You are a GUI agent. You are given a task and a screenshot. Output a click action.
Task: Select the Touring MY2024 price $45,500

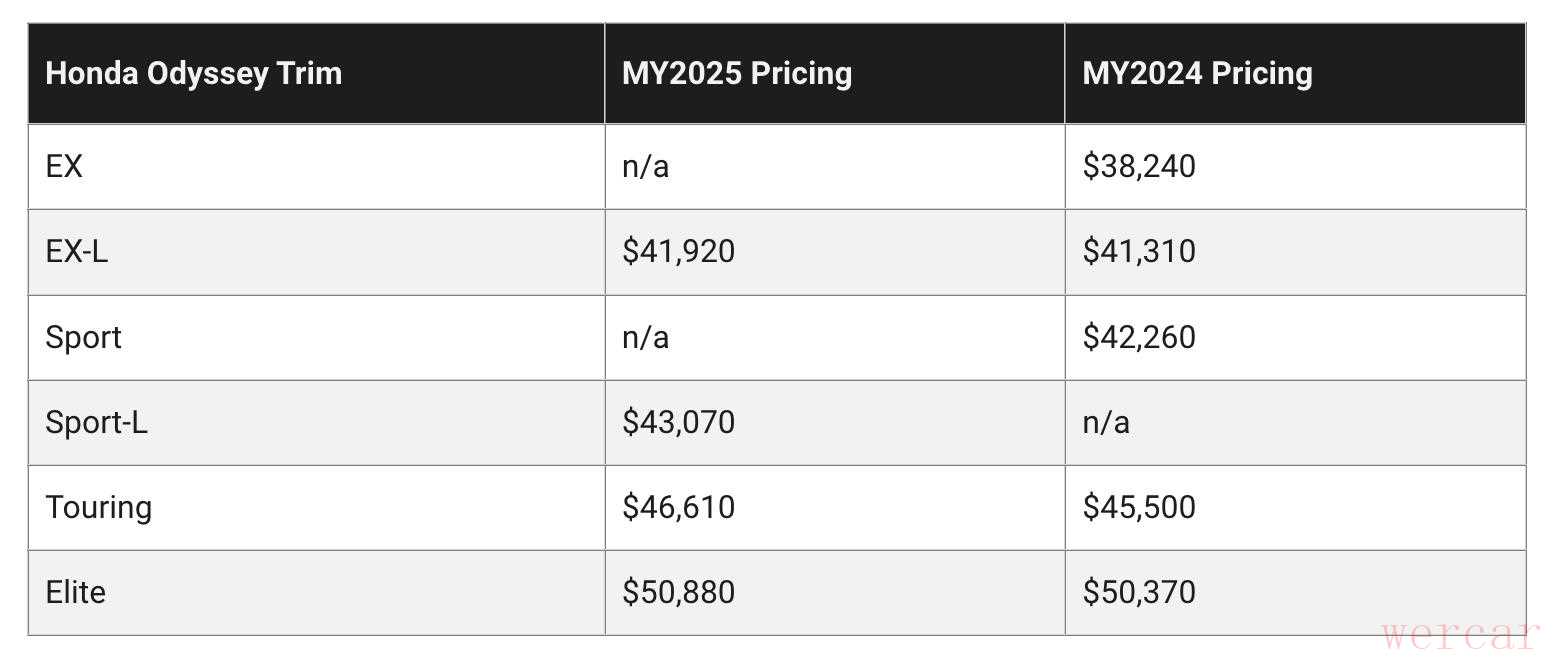pyautogui.click(x=1139, y=507)
